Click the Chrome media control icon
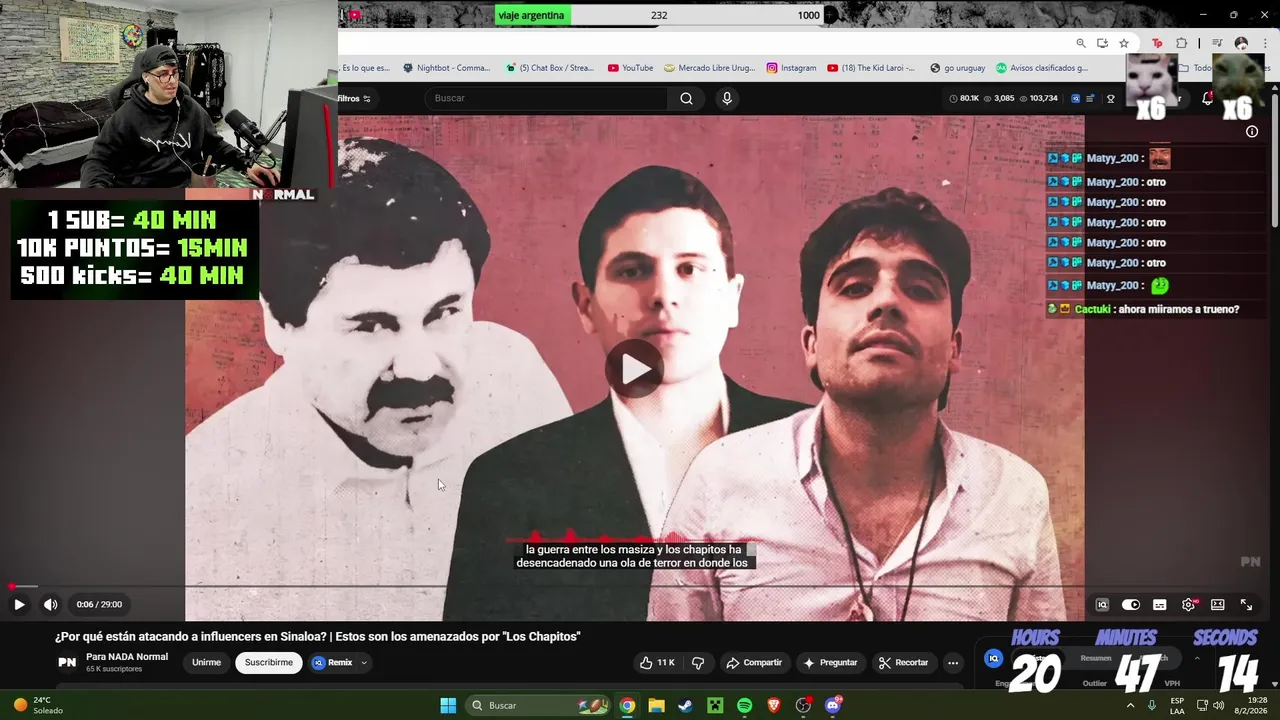Image resolution: width=1280 pixels, height=720 pixels. click(1217, 43)
